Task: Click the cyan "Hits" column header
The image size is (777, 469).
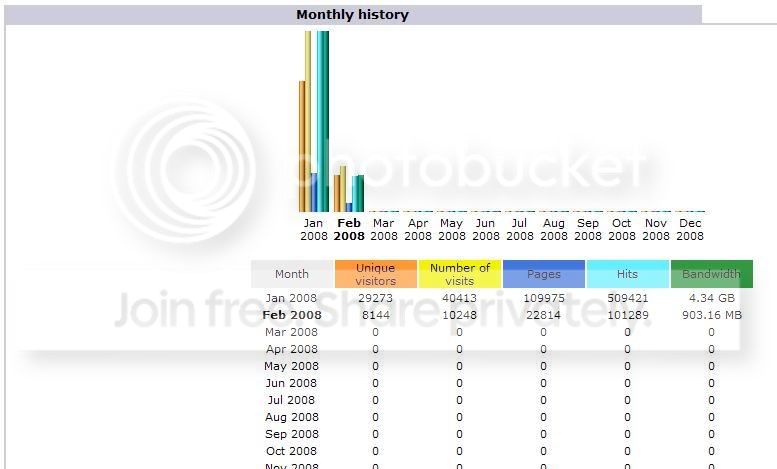Action: [x=627, y=274]
